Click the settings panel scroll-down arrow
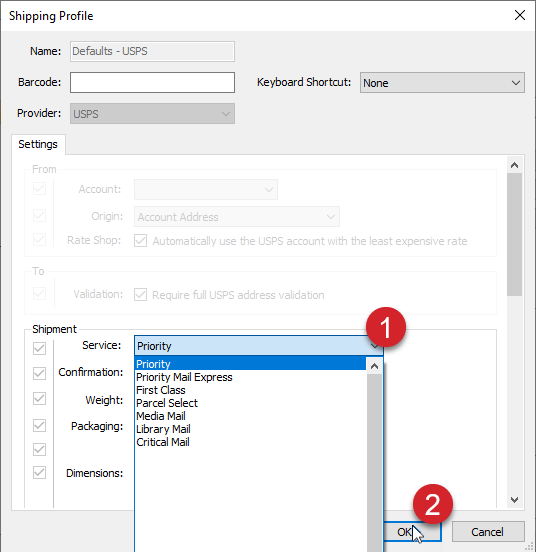The height and width of the screenshot is (552, 536). point(514,500)
